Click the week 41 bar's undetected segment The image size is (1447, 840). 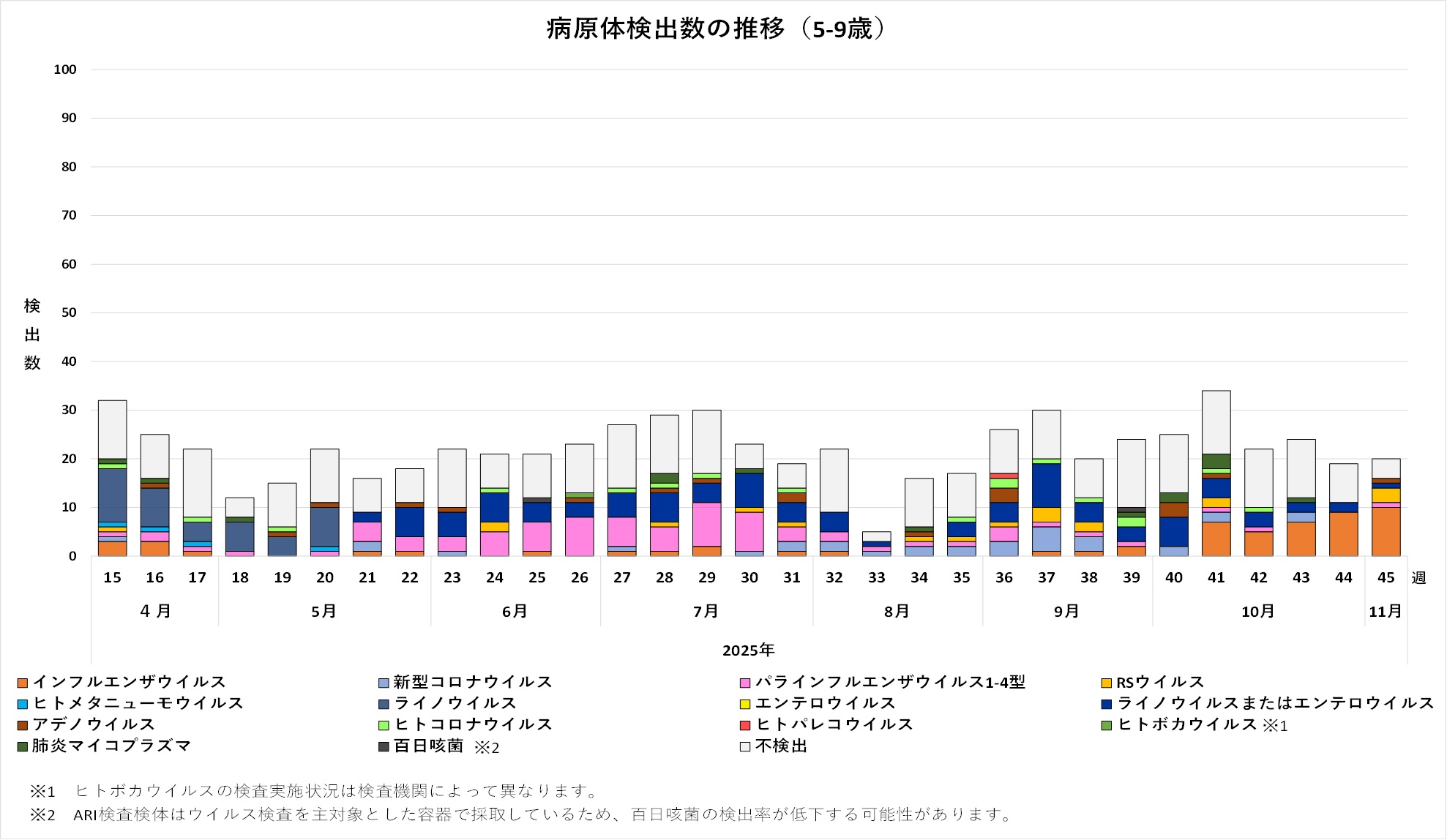[x=1216, y=422]
